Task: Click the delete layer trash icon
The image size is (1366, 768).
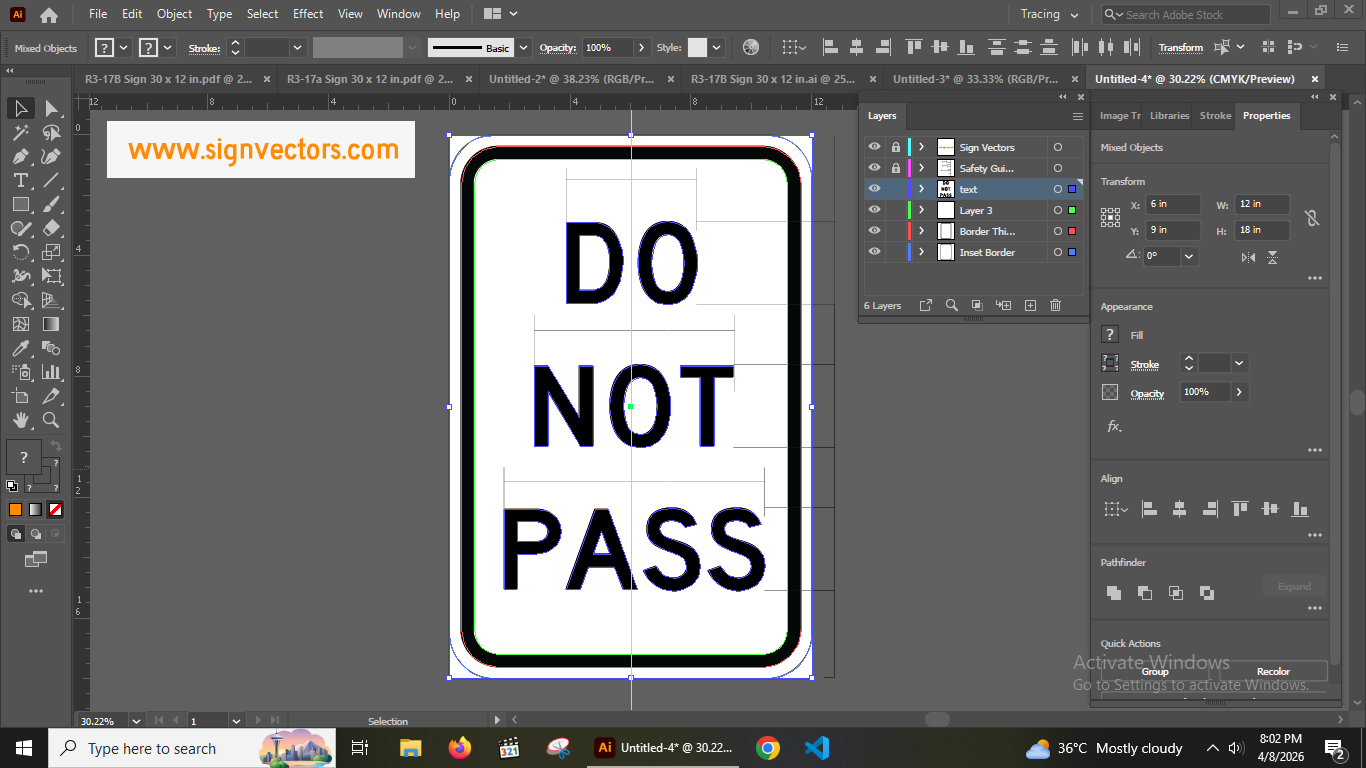Action: click(x=1055, y=305)
